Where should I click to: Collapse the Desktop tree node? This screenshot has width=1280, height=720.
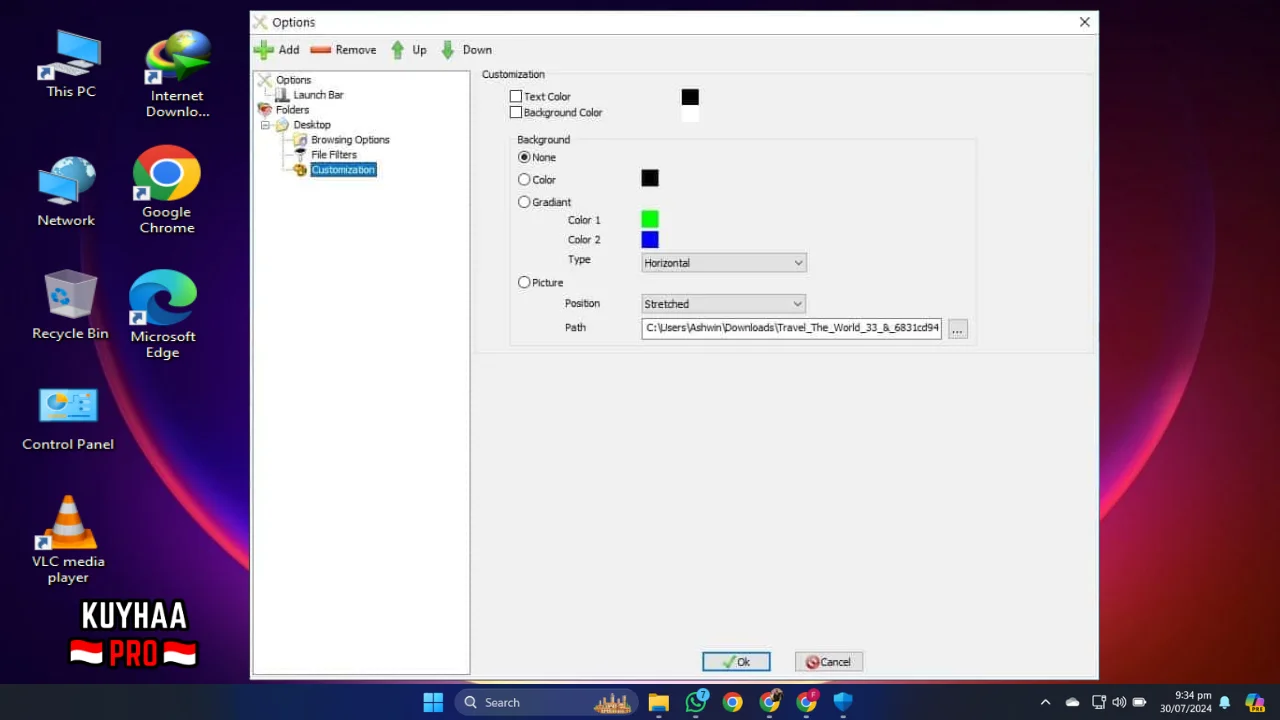click(265, 125)
